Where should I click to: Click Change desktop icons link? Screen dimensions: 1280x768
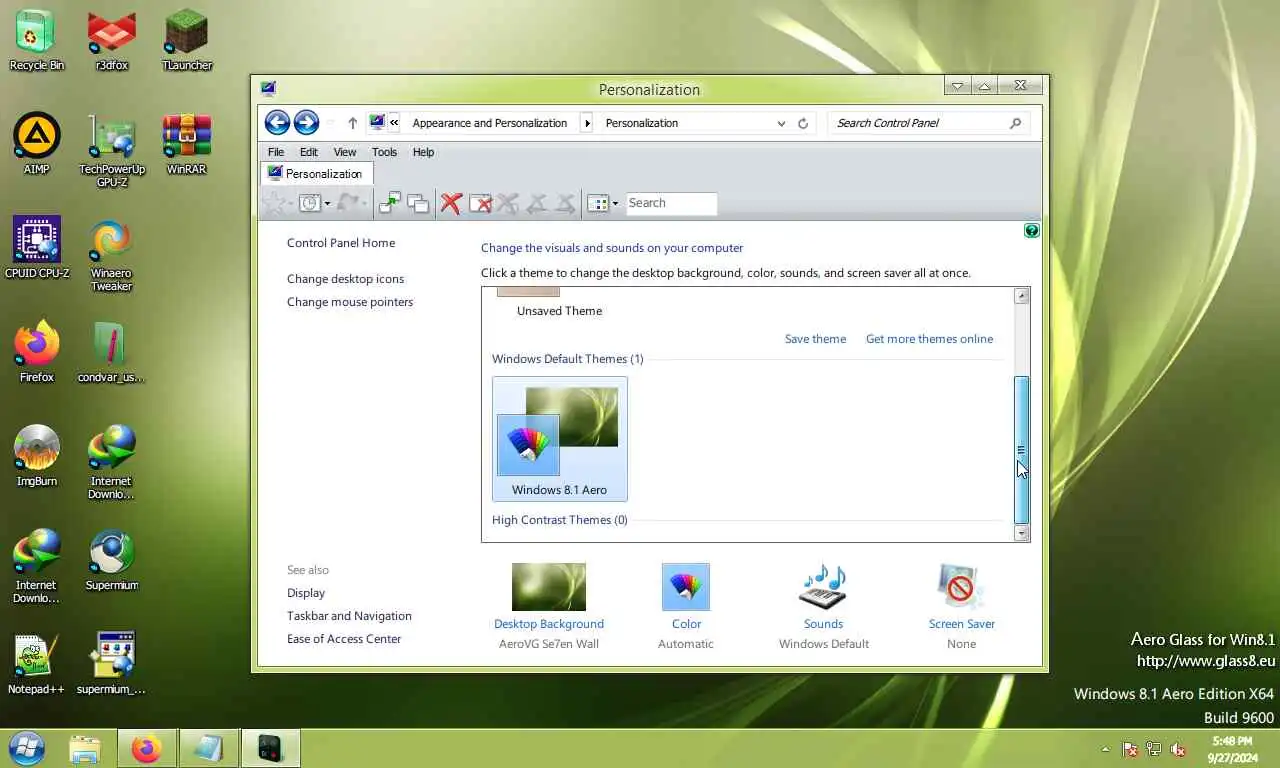pyautogui.click(x=346, y=279)
